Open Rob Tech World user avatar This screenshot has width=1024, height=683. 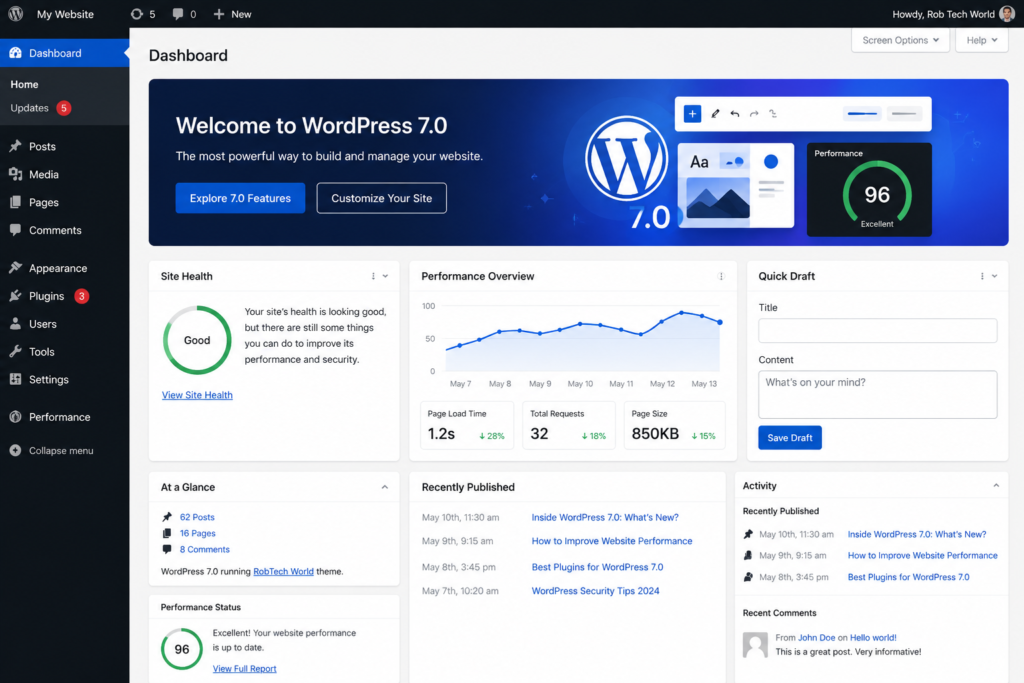click(x=1007, y=14)
